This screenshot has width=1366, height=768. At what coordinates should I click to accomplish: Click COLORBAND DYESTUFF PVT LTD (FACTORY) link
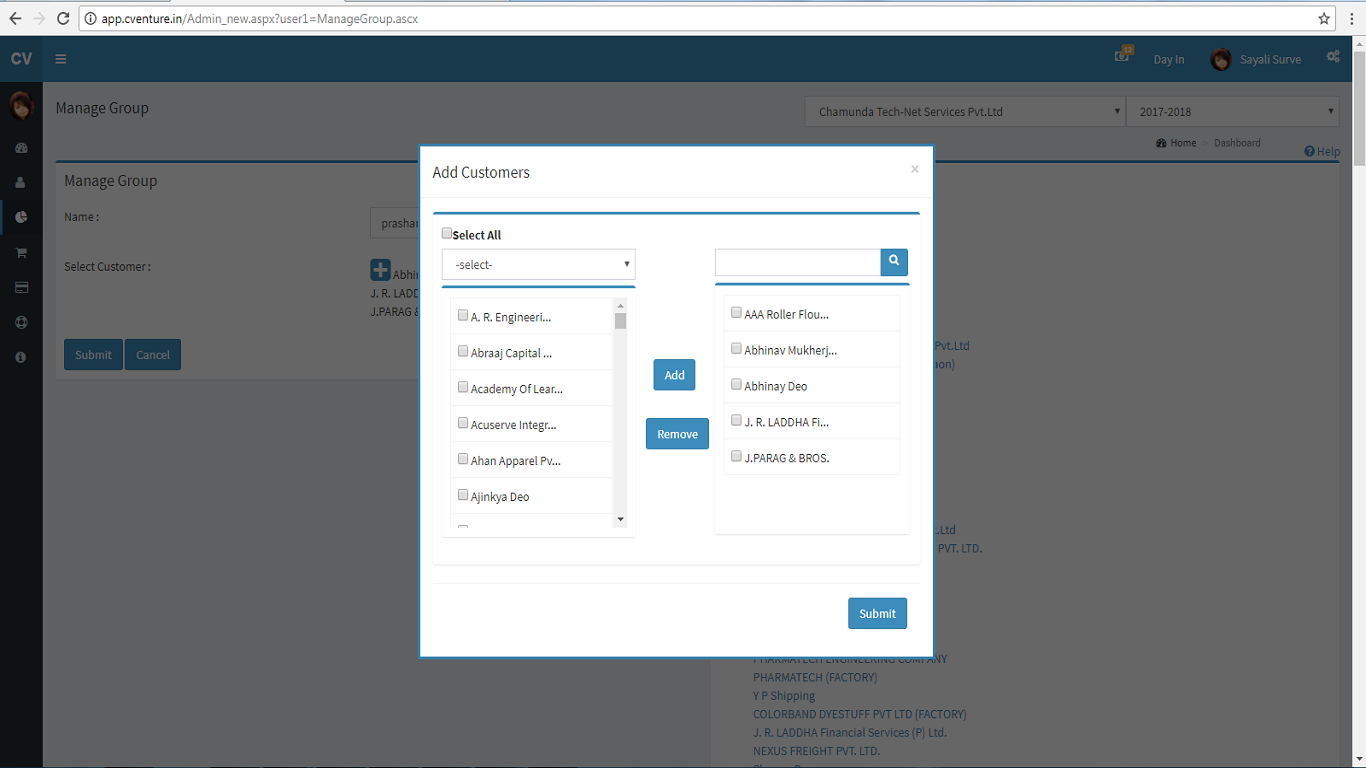point(860,714)
